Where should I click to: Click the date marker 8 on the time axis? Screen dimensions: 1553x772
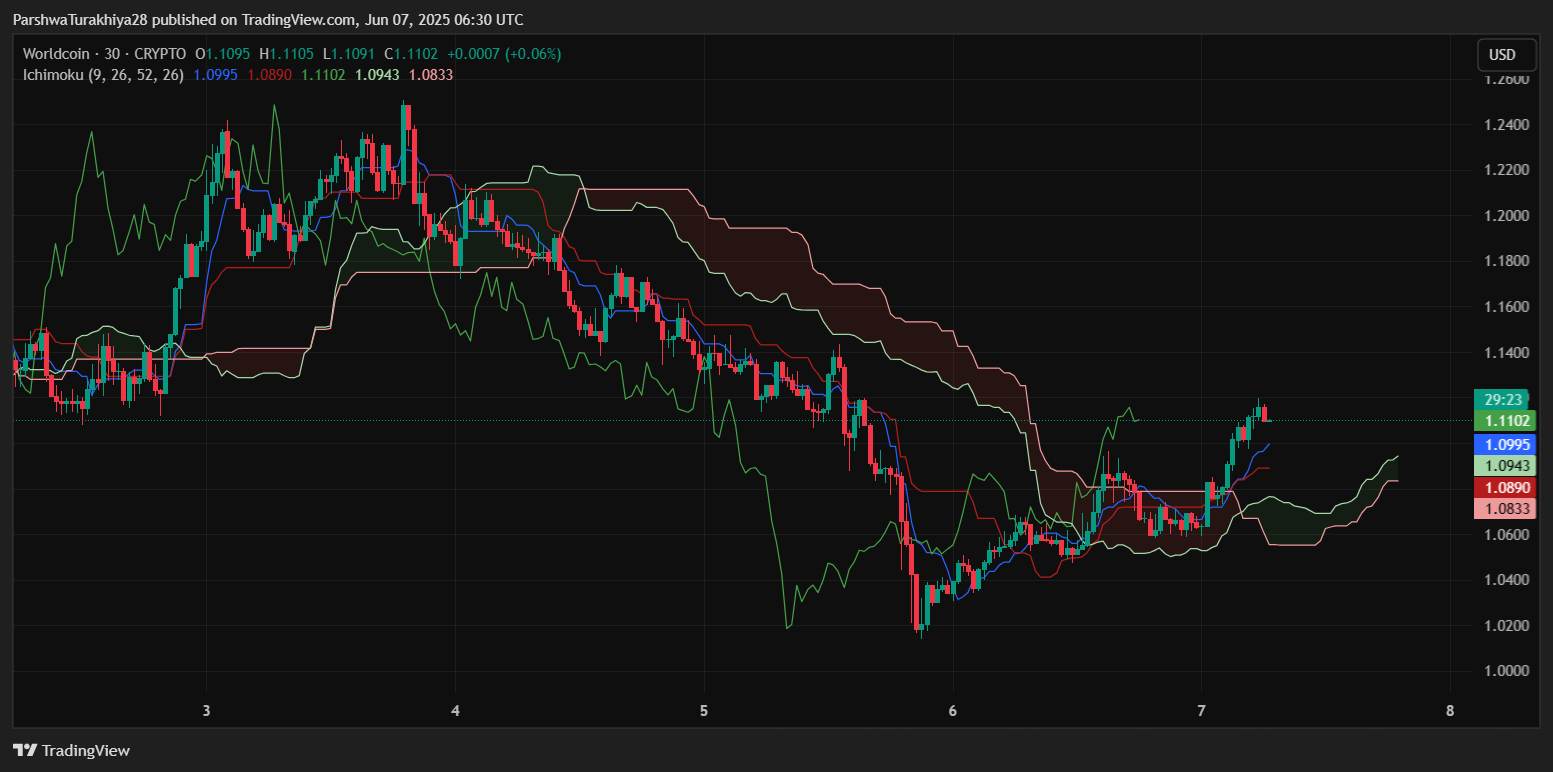[1450, 711]
